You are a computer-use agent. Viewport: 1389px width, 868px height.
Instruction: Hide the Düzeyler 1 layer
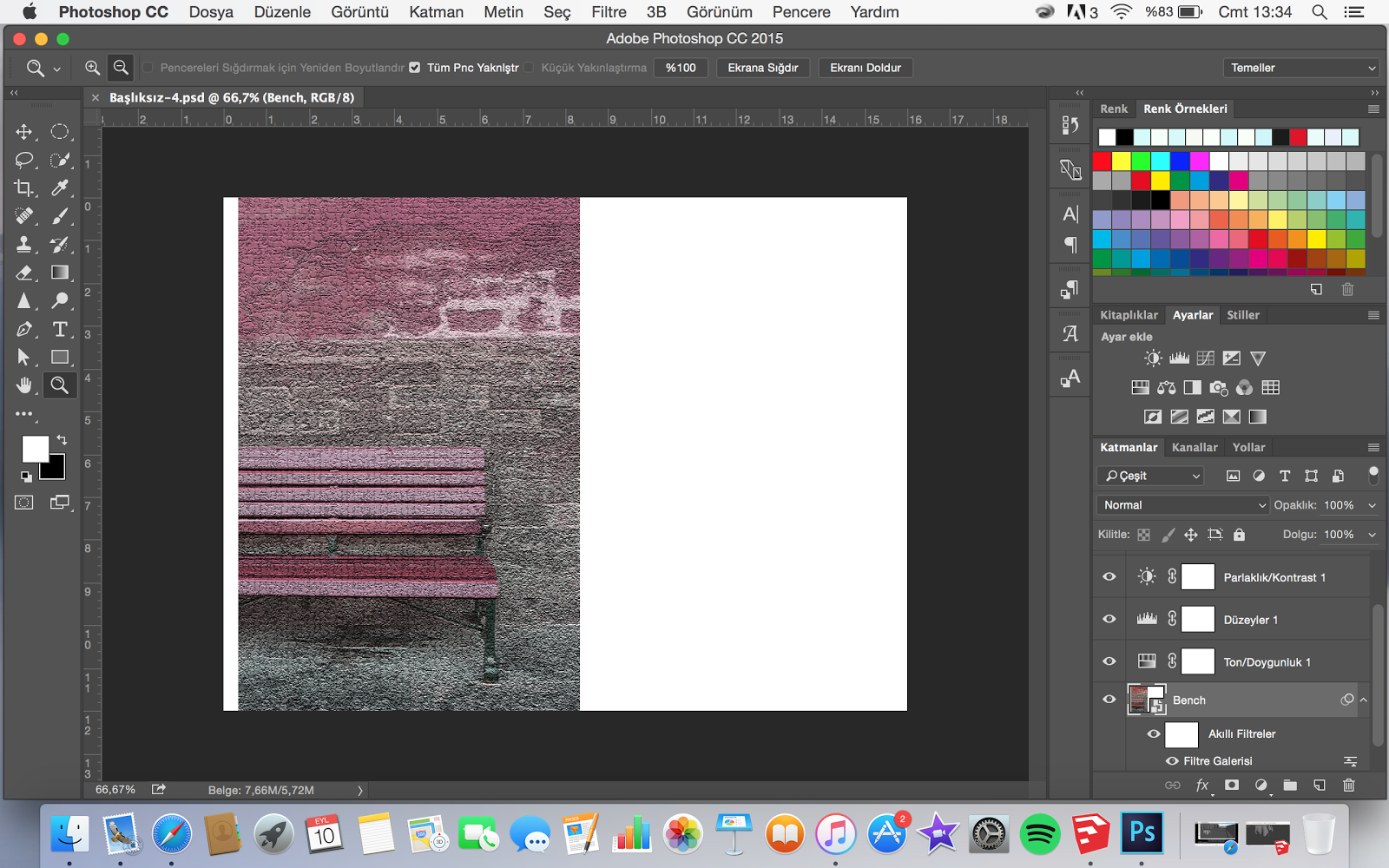coord(1109,620)
